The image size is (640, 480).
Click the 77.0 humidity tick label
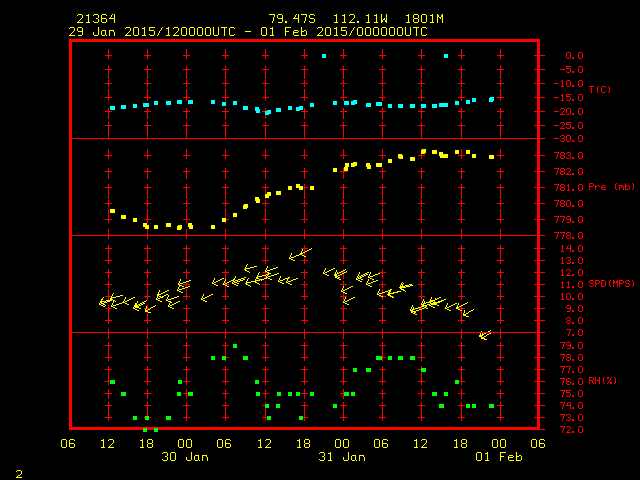coord(571,370)
